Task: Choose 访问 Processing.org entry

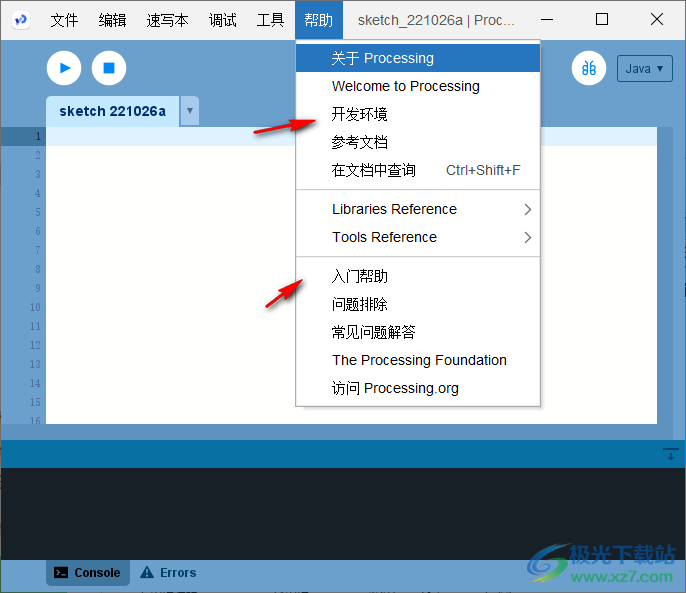Action: 418,388
